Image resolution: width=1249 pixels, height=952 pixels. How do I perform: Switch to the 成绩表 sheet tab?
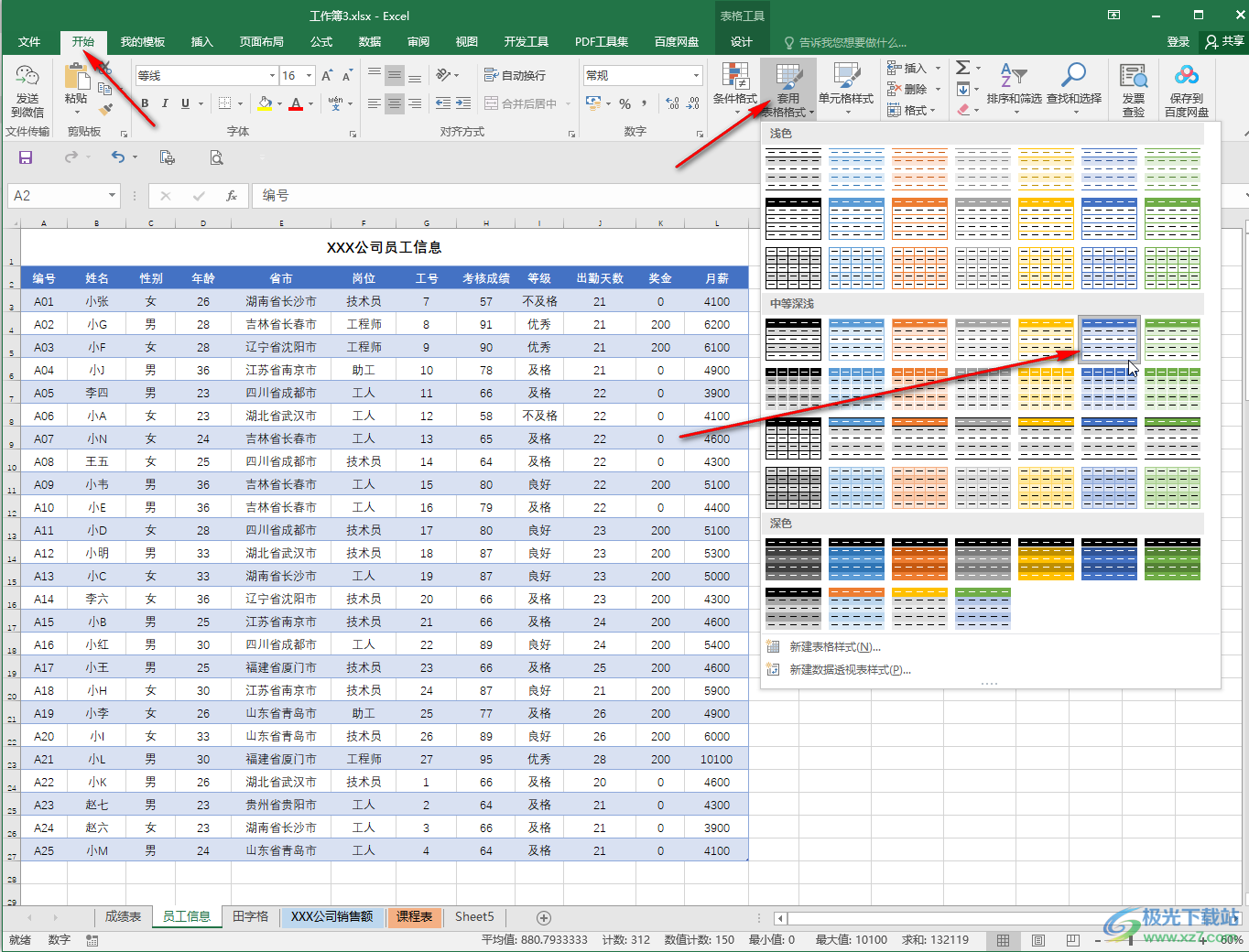[x=123, y=917]
